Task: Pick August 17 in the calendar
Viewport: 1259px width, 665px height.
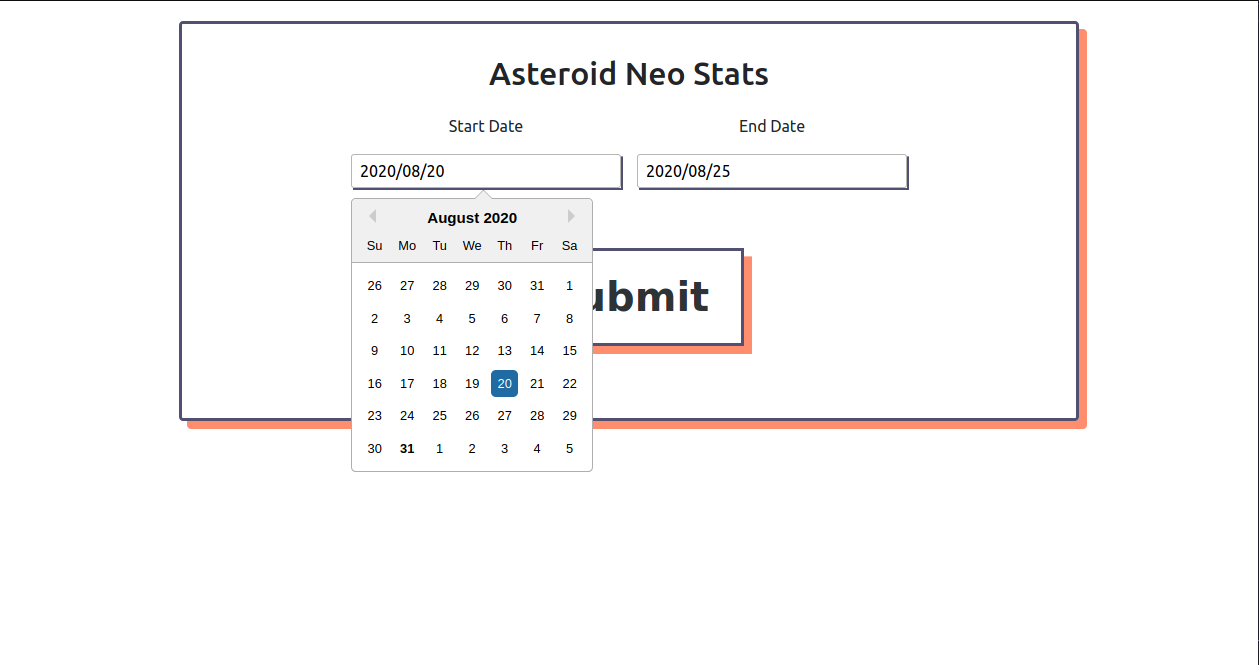Action: tap(407, 384)
